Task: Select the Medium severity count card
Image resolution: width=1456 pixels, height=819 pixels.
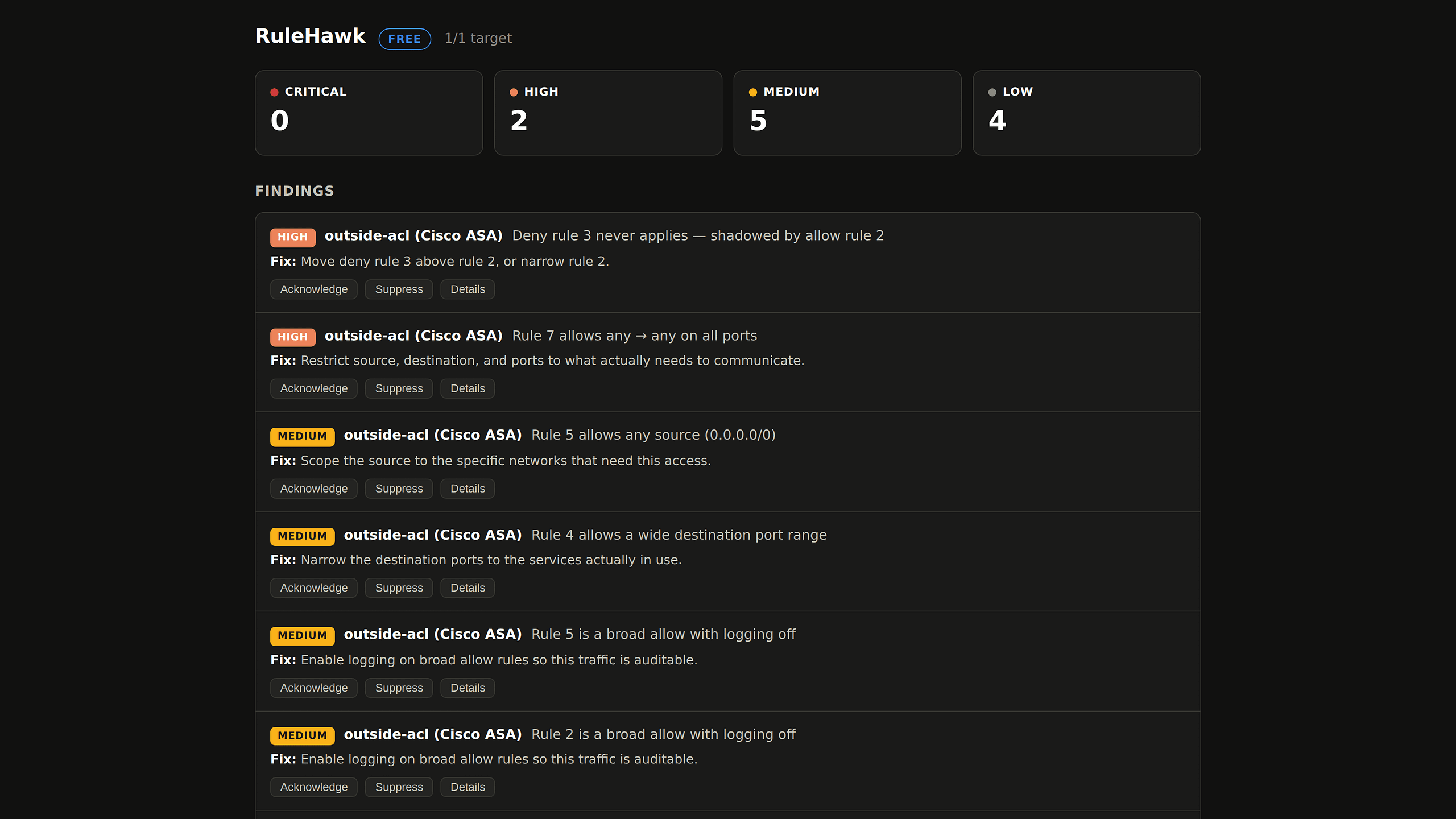Action: point(847,113)
